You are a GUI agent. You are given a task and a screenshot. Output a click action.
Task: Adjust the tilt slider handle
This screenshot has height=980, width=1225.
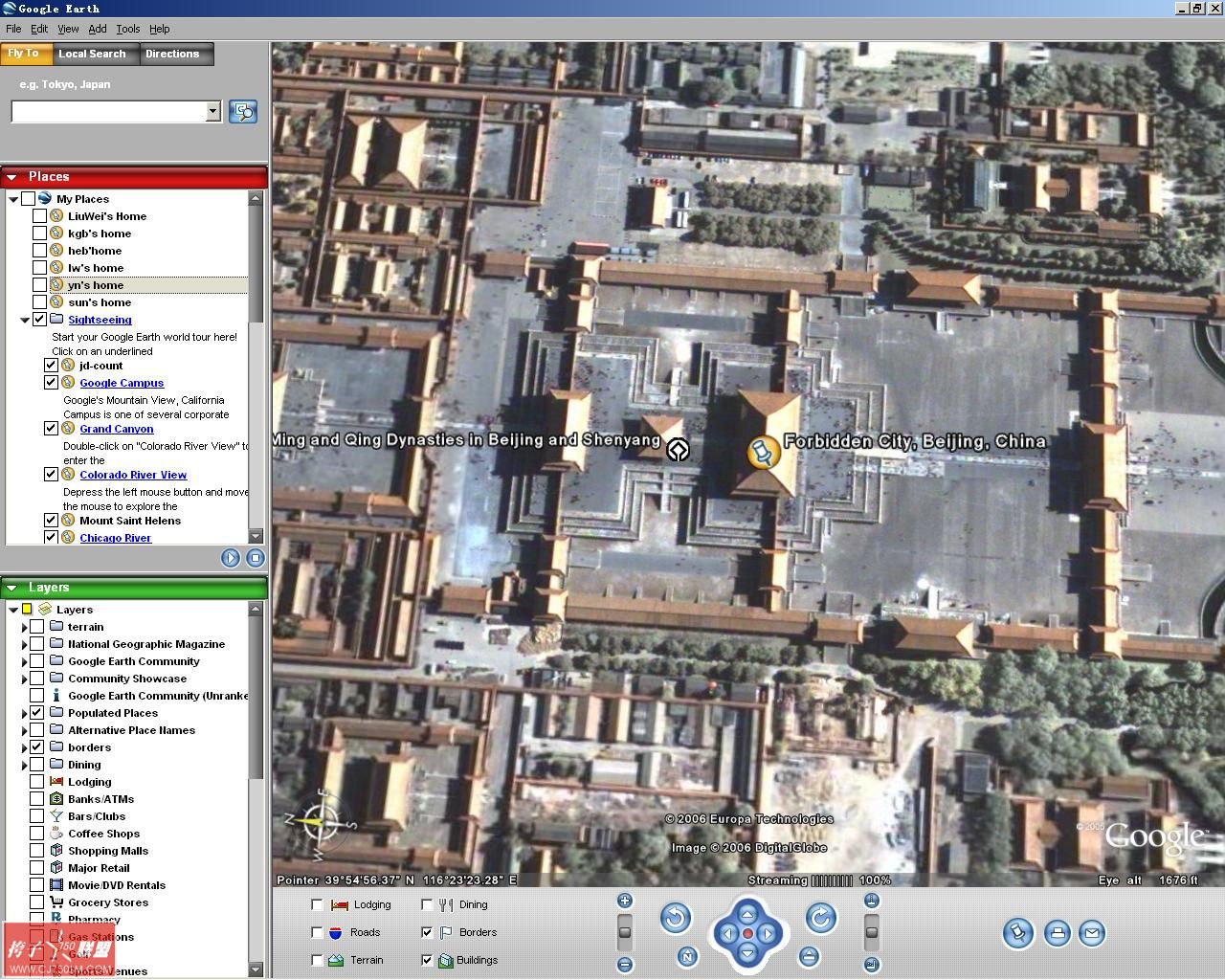(871, 931)
